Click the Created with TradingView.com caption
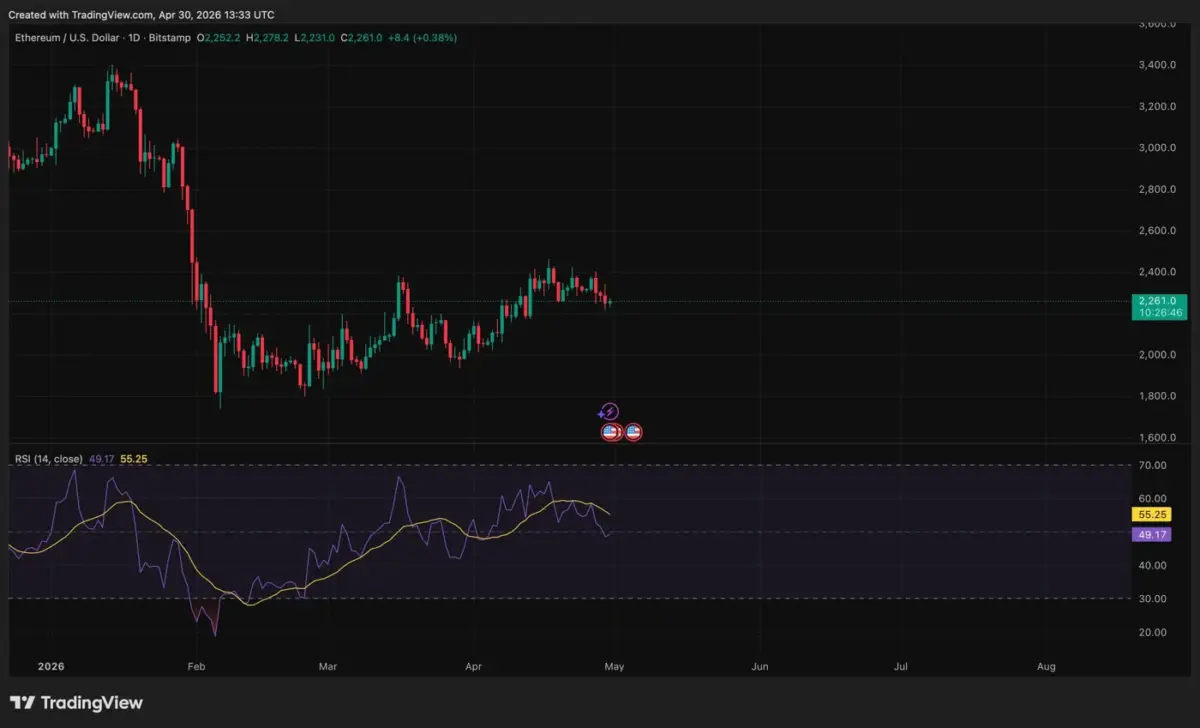Image resolution: width=1200 pixels, height=728 pixels. [140, 15]
